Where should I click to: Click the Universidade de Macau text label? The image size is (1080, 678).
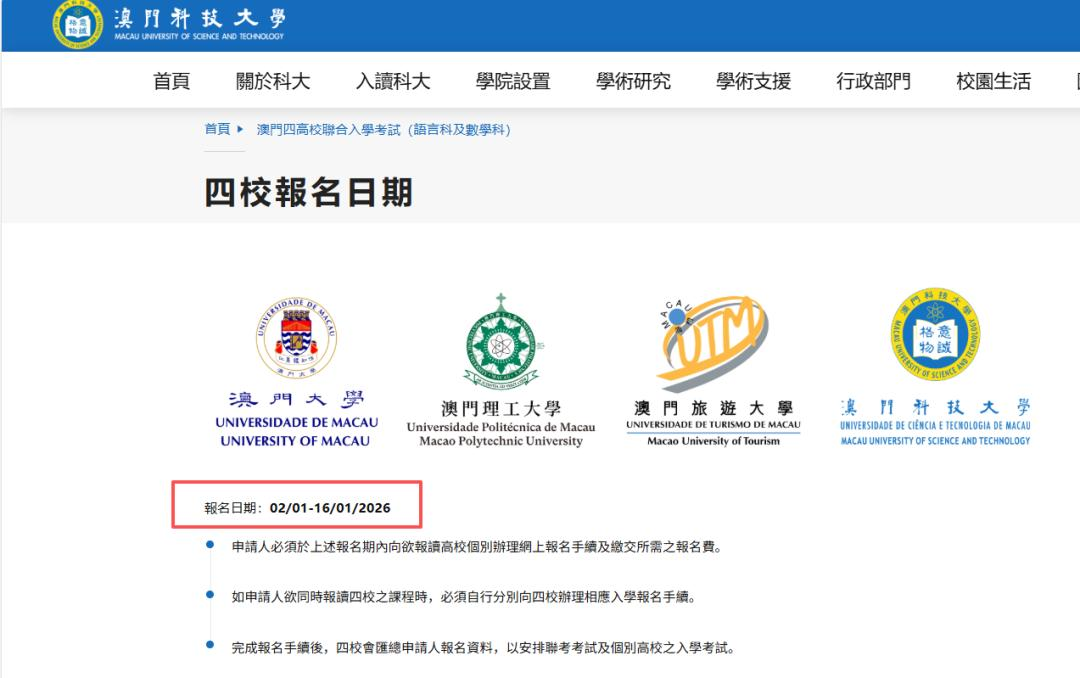point(296,422)
